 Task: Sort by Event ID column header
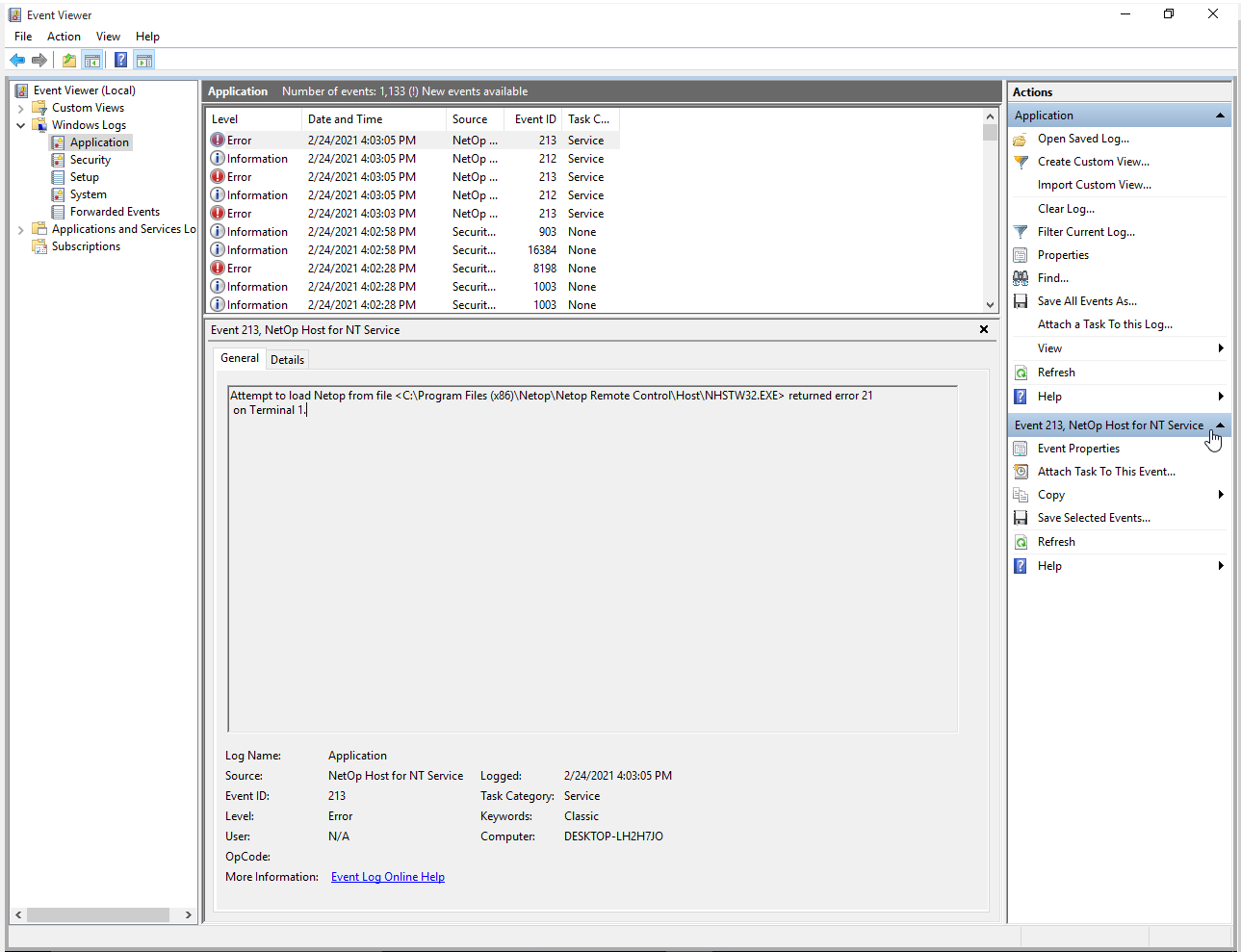[x=535, y=119]
